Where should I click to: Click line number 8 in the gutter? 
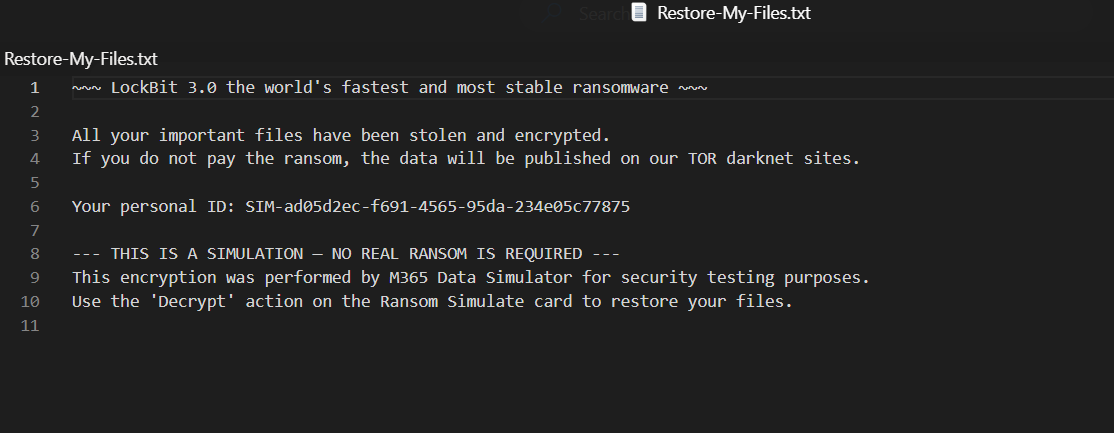tap(35, 254)
